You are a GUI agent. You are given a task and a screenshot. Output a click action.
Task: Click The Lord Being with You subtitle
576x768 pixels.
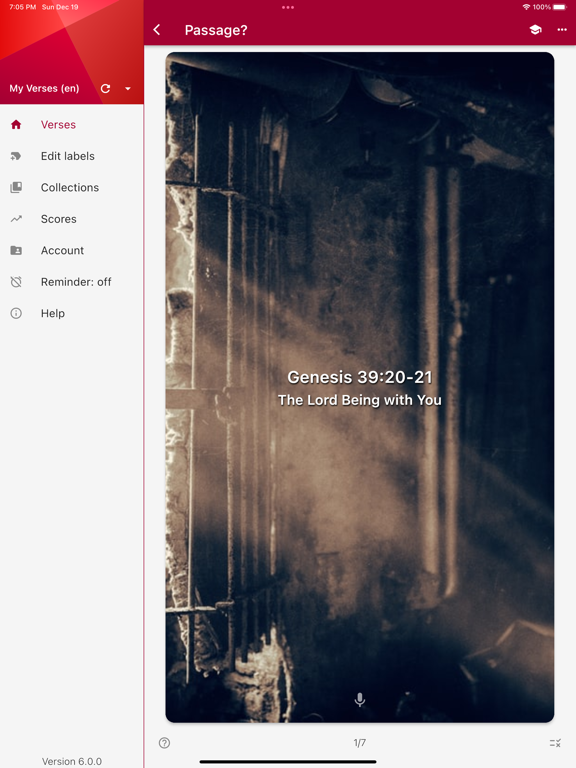tap(360, 400)
